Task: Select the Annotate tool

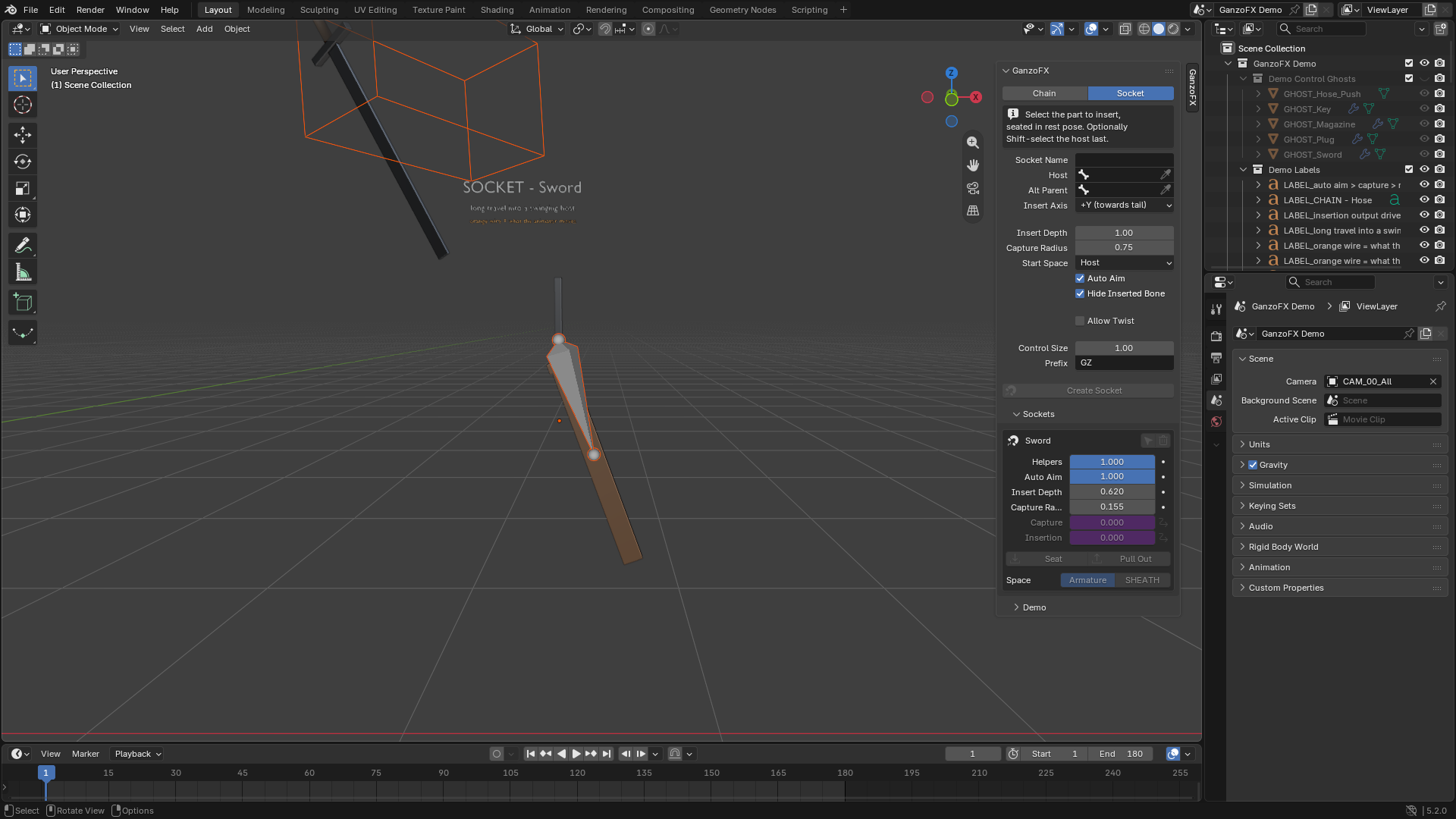Action: click(x=23, y=245)
